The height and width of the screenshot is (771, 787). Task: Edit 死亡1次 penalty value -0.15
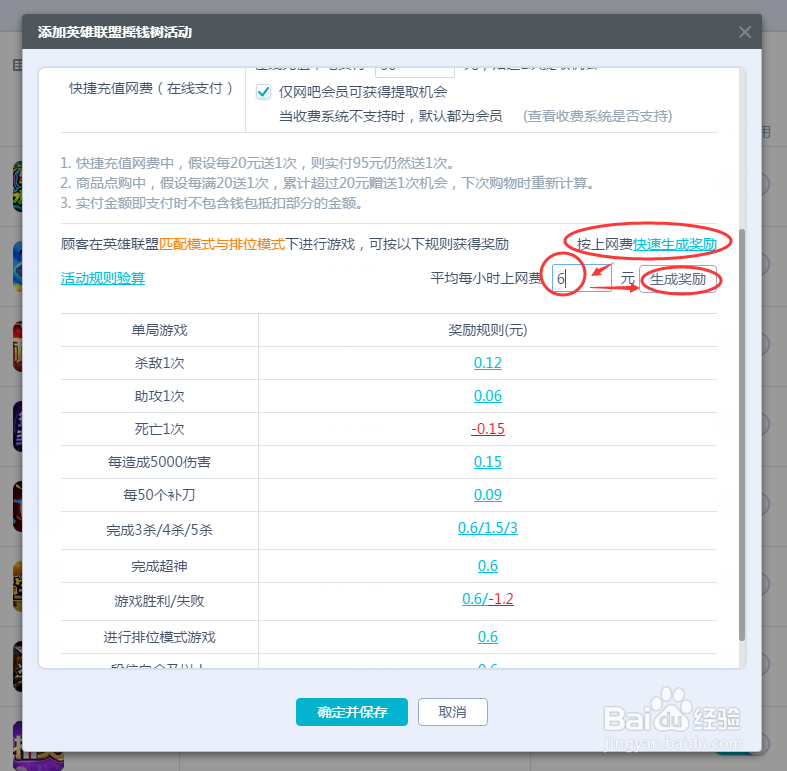pyautogui.click(x=487, y=429)
